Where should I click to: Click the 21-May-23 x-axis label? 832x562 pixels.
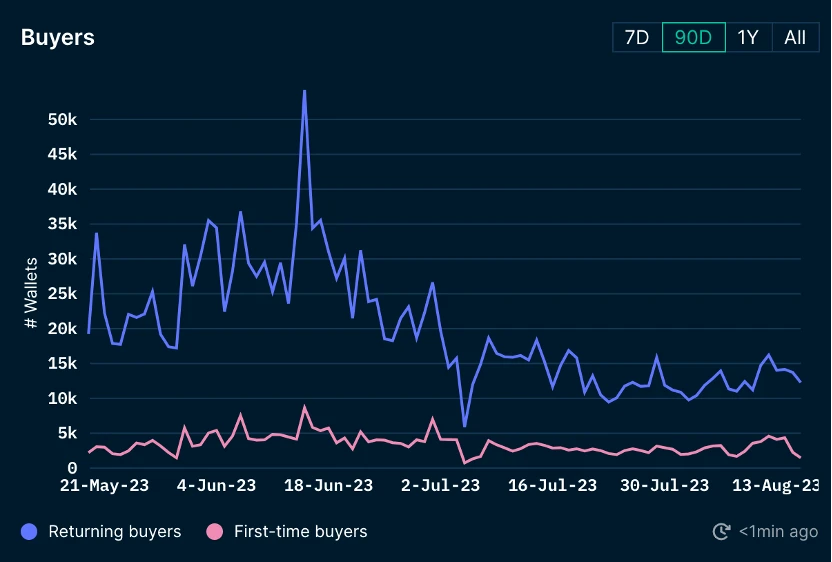coord(104,486)
